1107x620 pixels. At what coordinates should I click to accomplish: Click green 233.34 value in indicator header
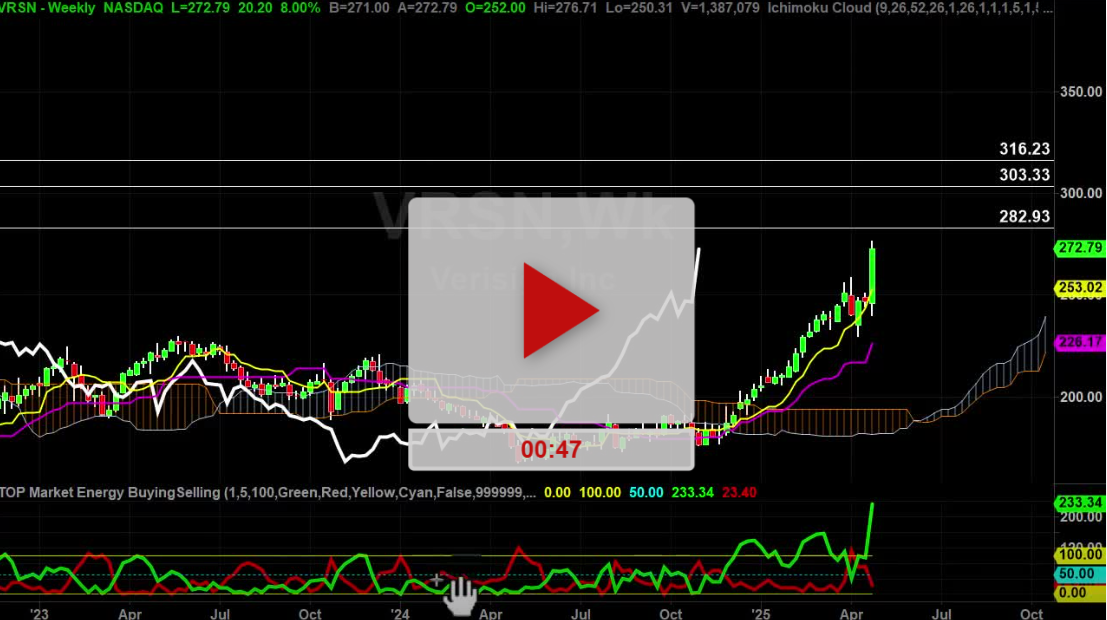(693, 492)
